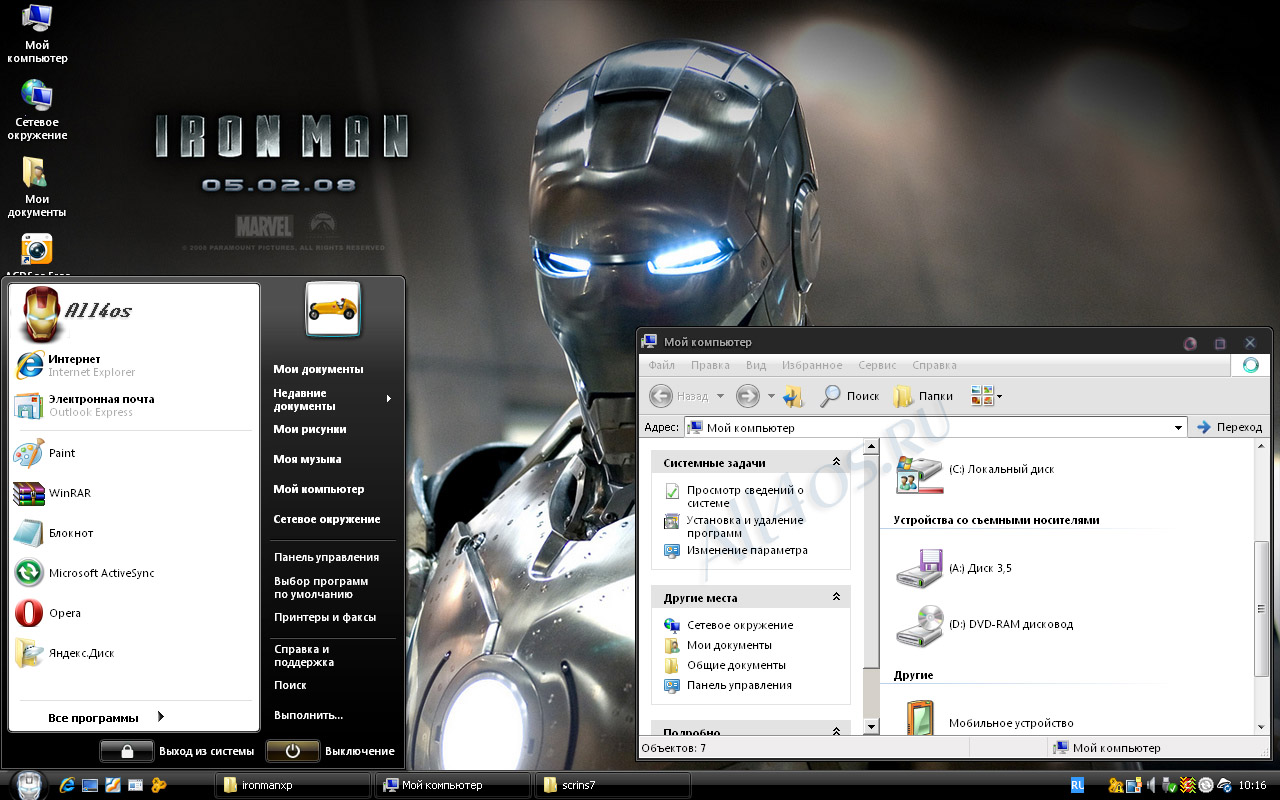The width and height of the screenshot is (1280, 800).
Task: Open the Назад history dropdown arrow
Action: [720, 397]
